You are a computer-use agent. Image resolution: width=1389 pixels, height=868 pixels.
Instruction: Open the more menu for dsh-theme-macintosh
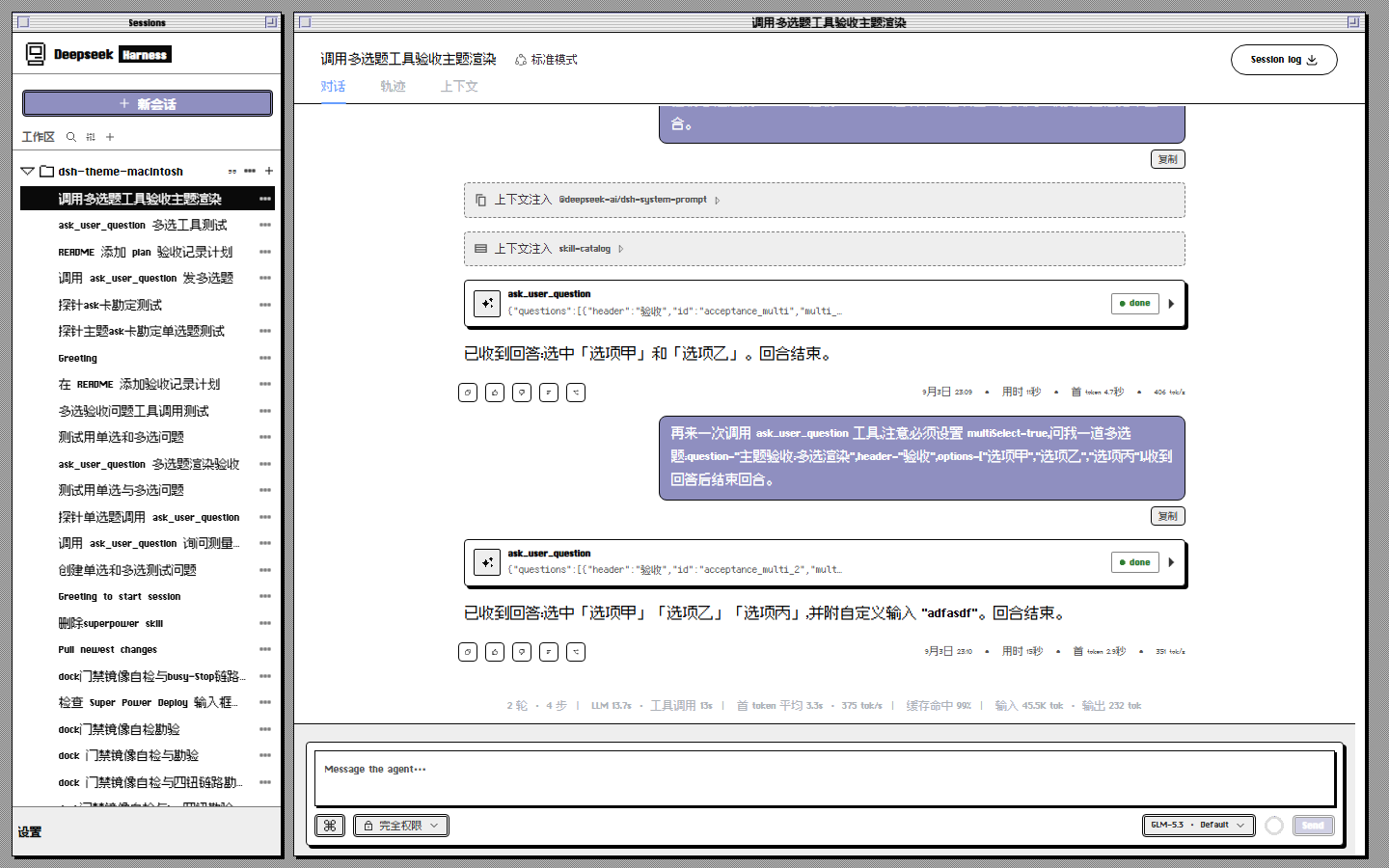point(250,171)
